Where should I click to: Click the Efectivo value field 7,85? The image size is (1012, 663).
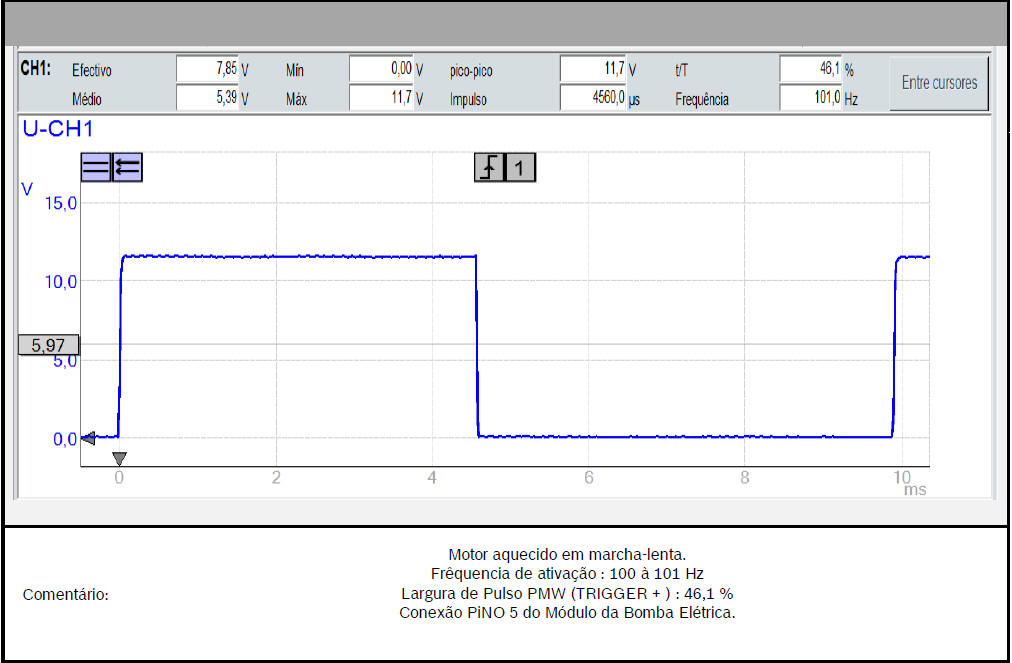[x=207, y=70]
